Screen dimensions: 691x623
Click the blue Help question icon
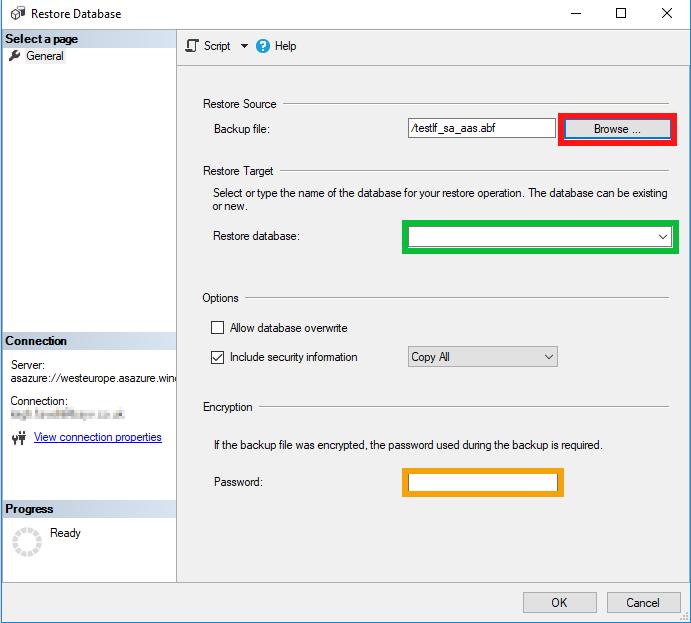coord(263,46)
